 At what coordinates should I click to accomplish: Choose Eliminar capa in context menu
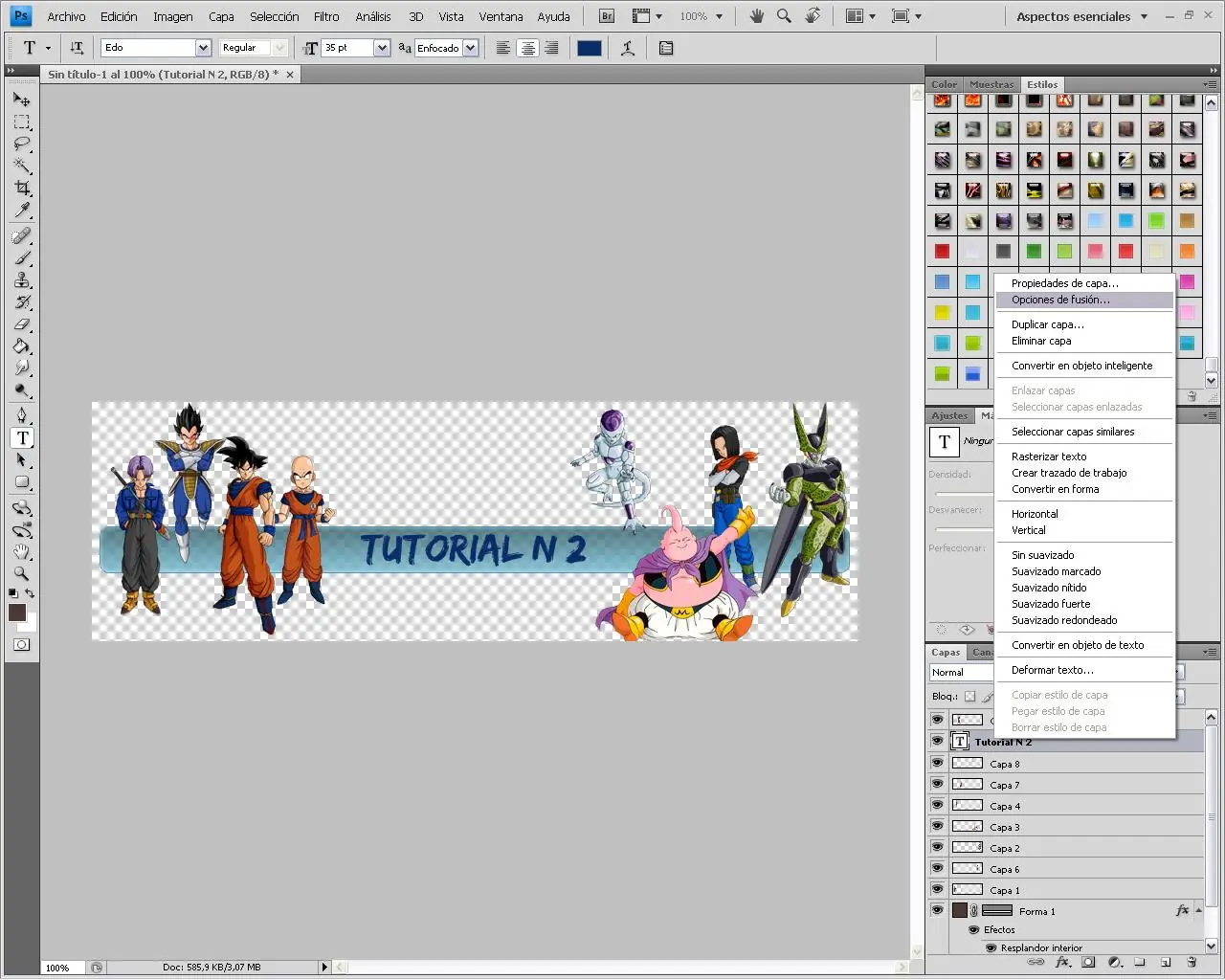coord(1084,341)
